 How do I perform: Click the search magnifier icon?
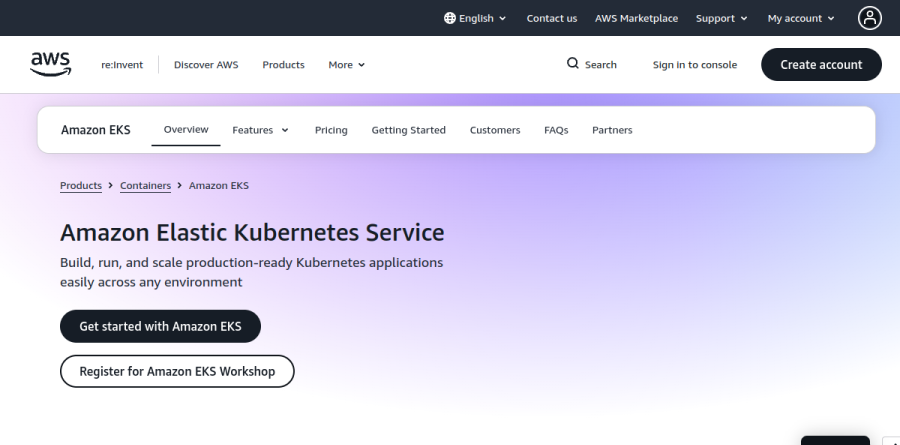[572, 63]
